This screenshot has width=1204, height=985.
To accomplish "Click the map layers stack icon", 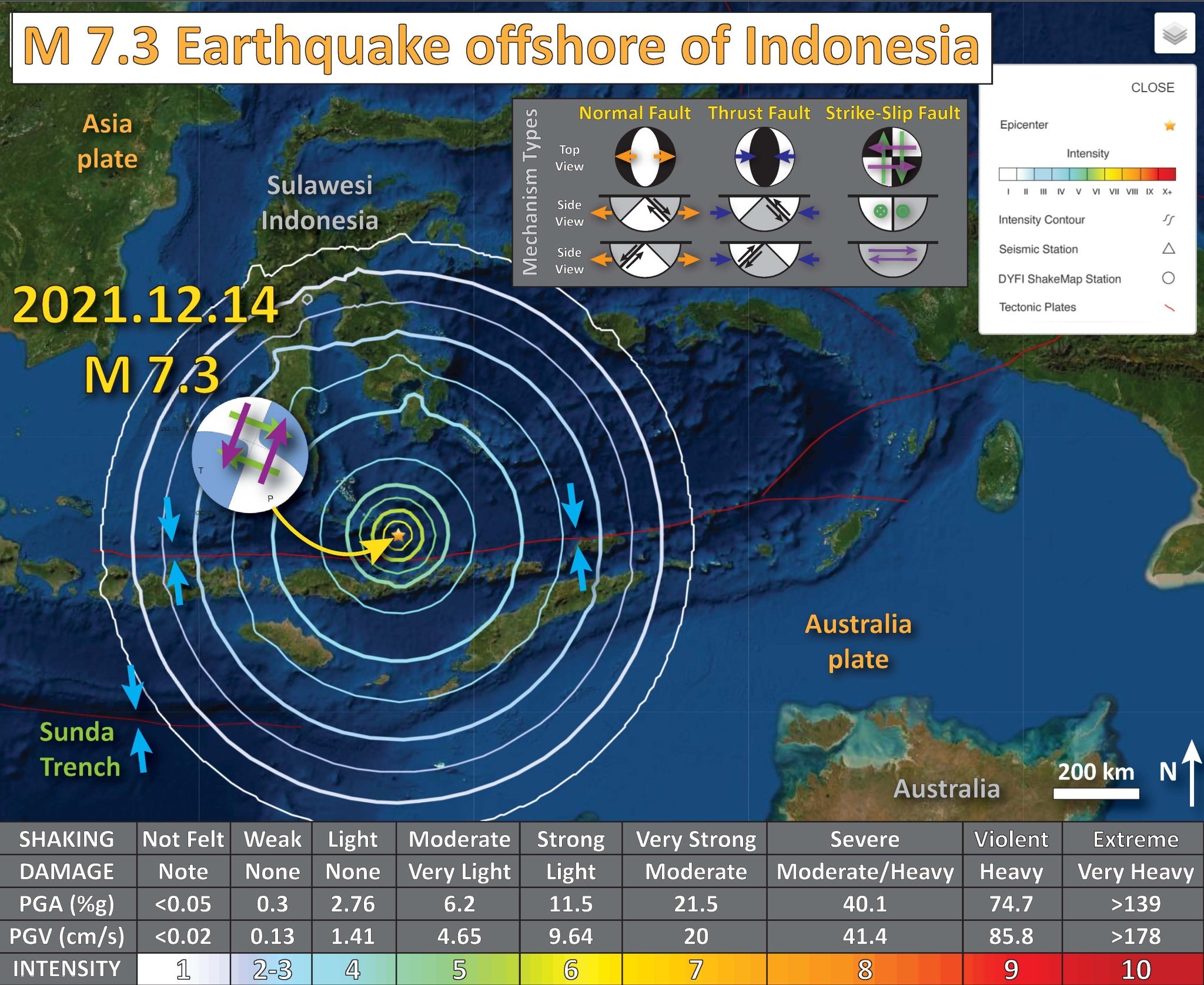I will click(x=1174, y=34).
